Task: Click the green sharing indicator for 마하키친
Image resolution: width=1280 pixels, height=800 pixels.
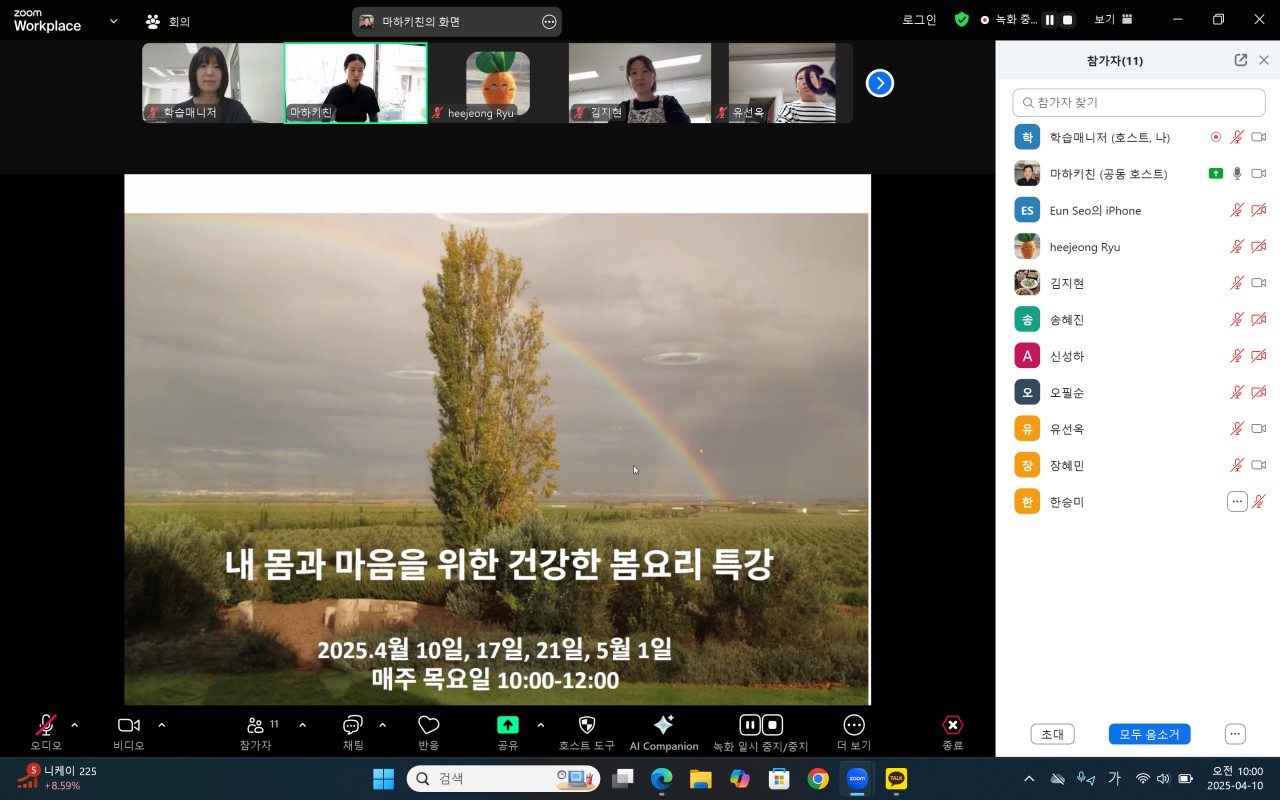Action: point(1216,174)
